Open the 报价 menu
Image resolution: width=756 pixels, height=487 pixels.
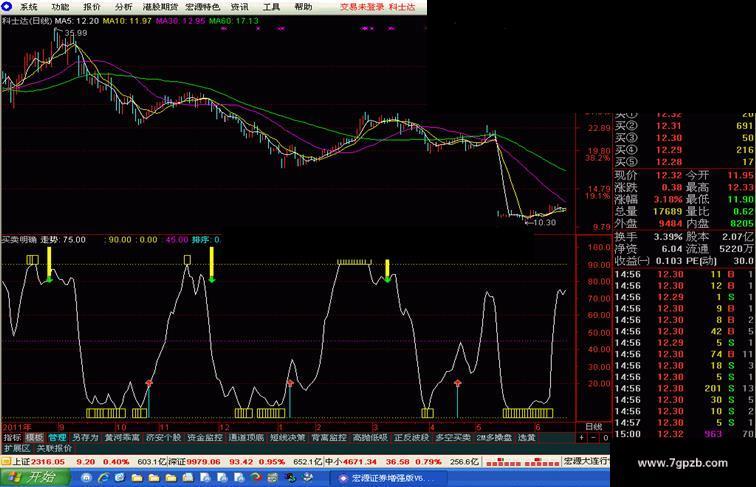click(92, 7)
